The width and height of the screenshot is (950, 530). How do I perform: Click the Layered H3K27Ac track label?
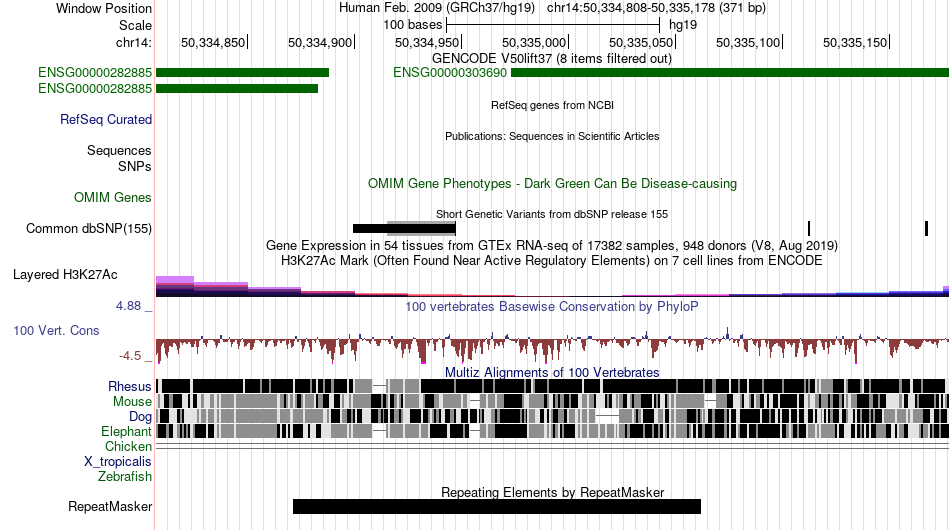tap(65, 274)
